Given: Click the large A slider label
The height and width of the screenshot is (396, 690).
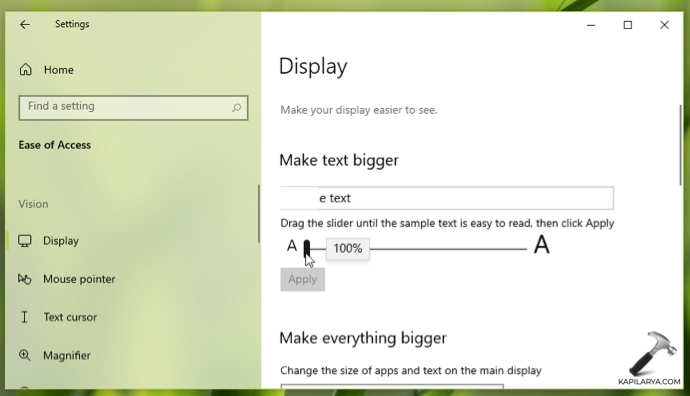Looking at the screenshot, I should click(542, 245).
